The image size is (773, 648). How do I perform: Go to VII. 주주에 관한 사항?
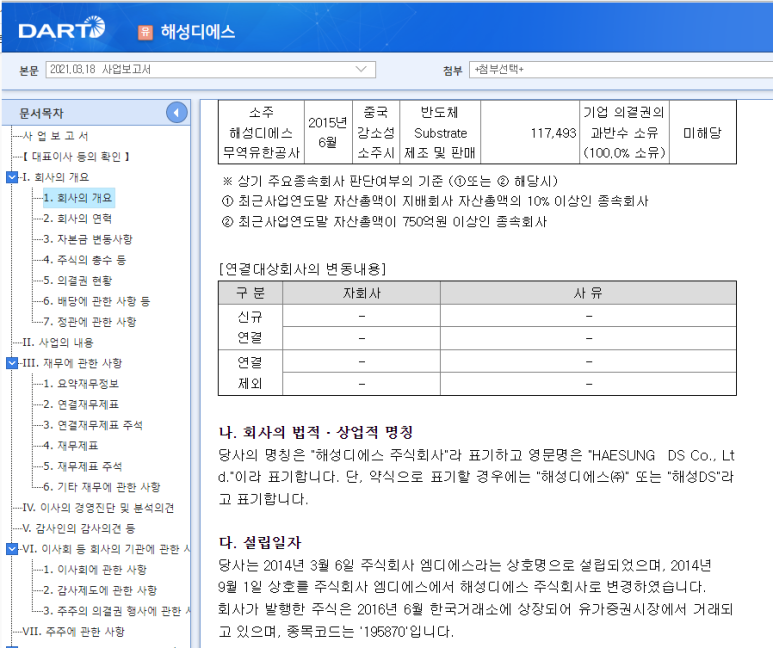coord(74,632)
